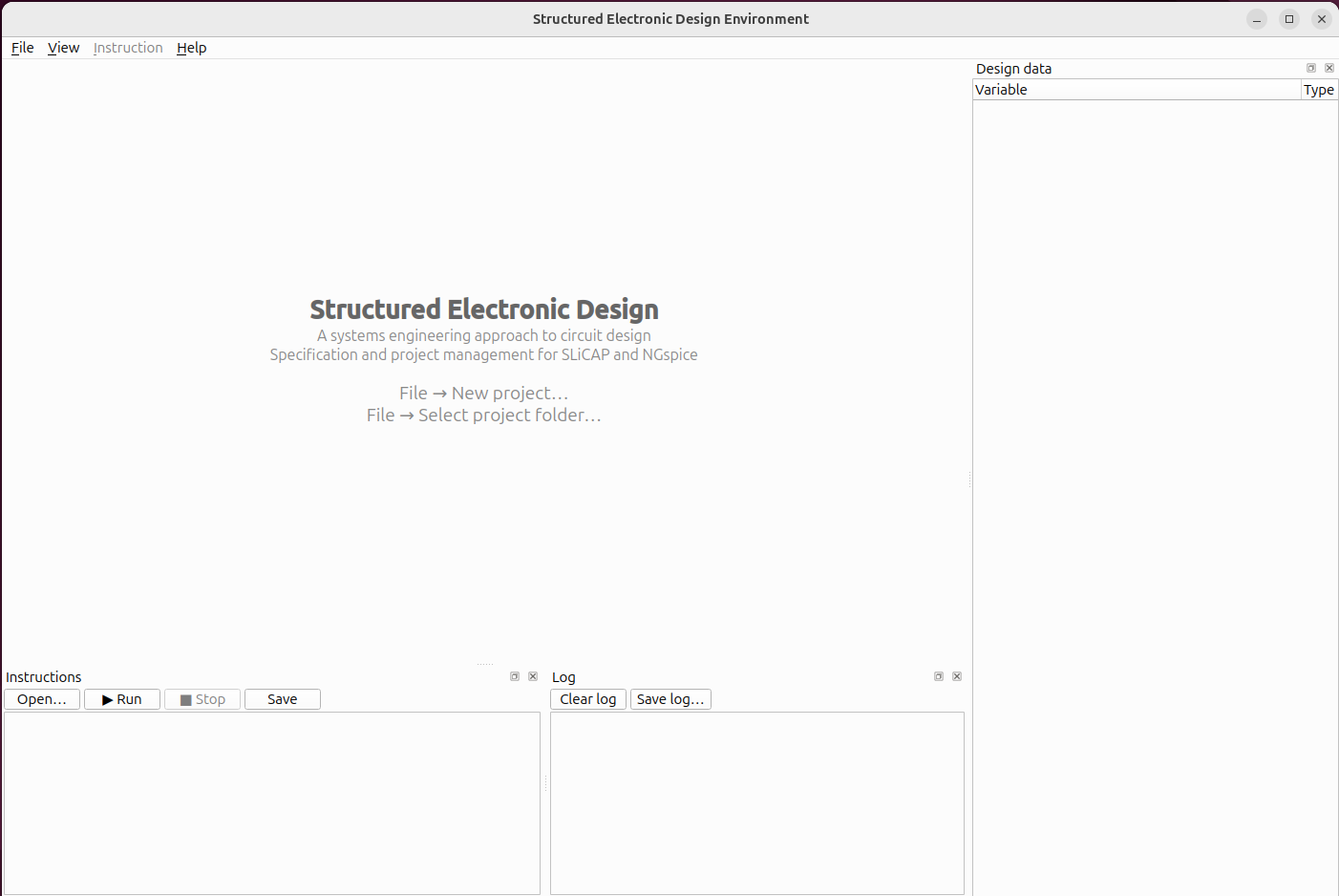Close the Instructions panel
1339x896 pixels.
[x=533, y=676]
